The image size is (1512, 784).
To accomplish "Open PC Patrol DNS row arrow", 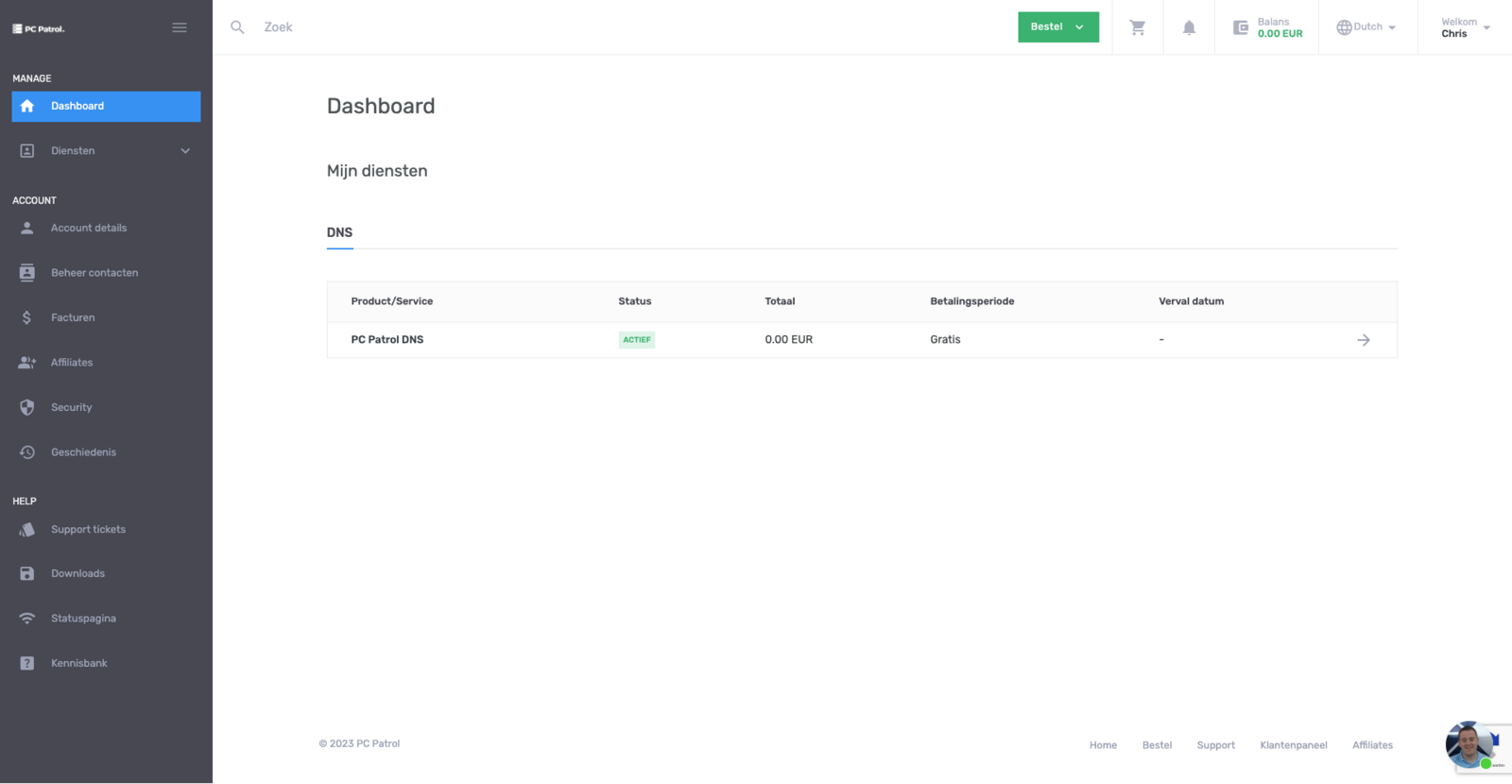I will coord(1363,340).
